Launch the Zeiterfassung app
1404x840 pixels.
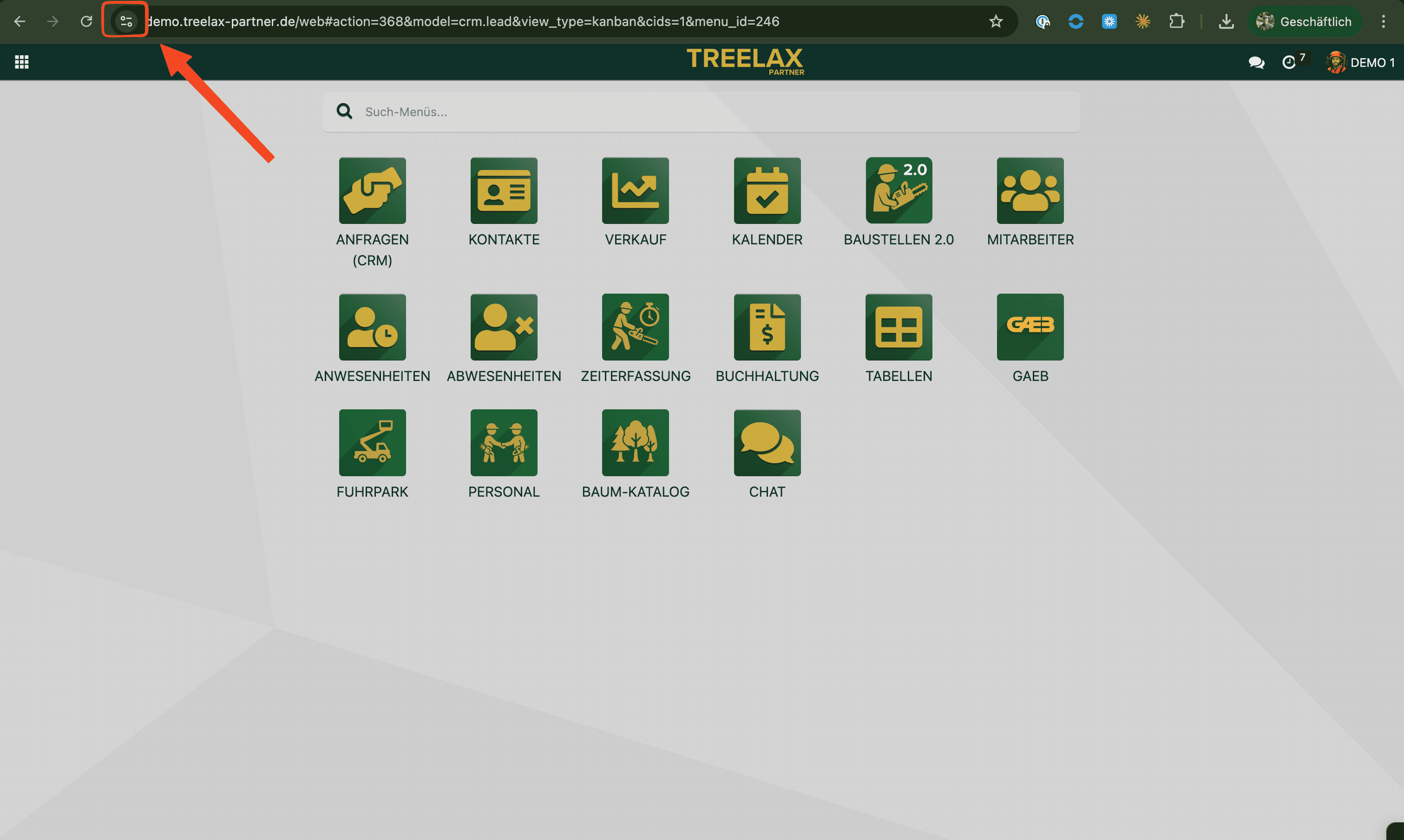(635, 327)
